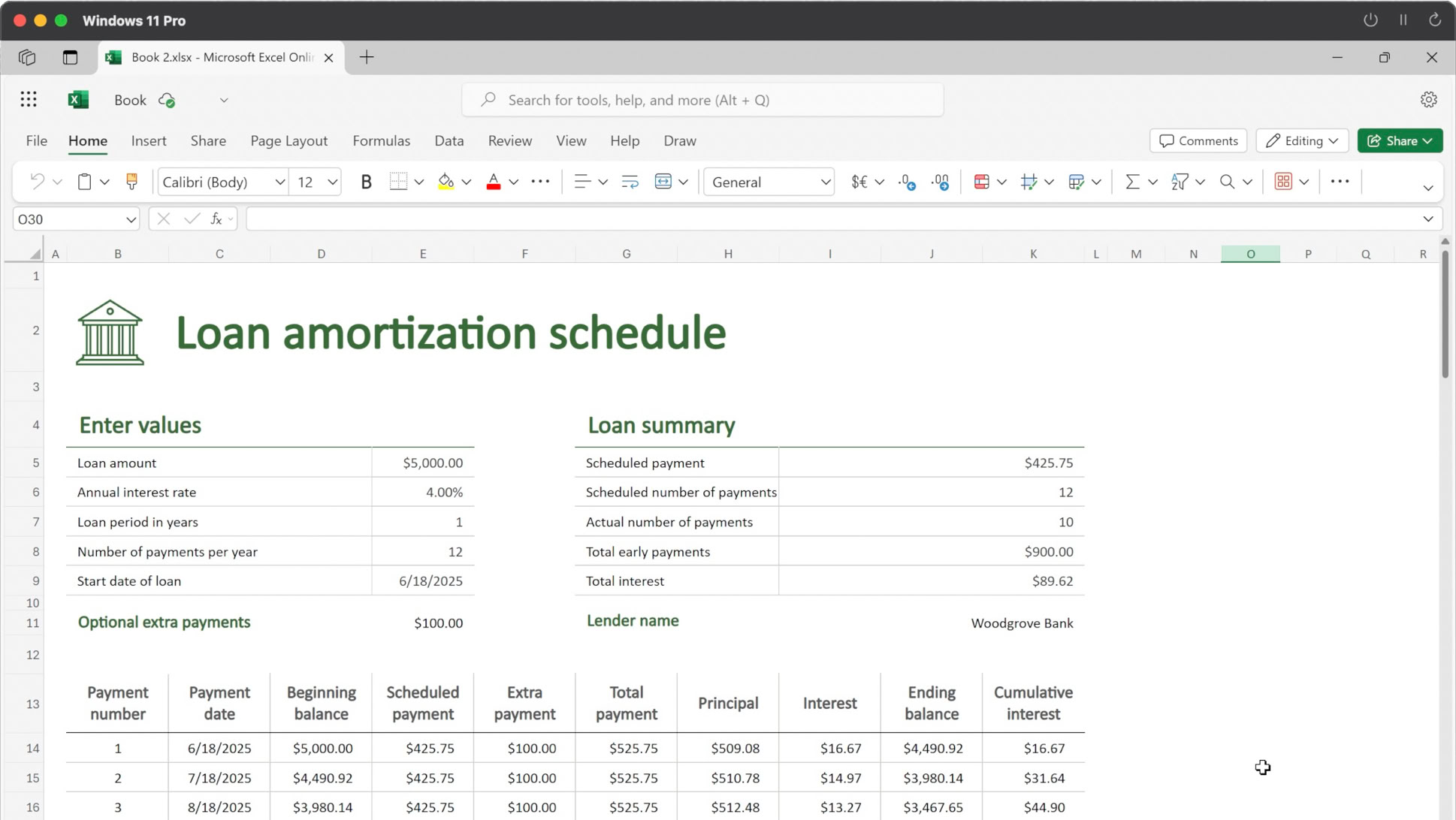Switch to the Formulas ribbon tab
Screen dimensions: 1456x820
pyautogui.click(x=381, y=140)
